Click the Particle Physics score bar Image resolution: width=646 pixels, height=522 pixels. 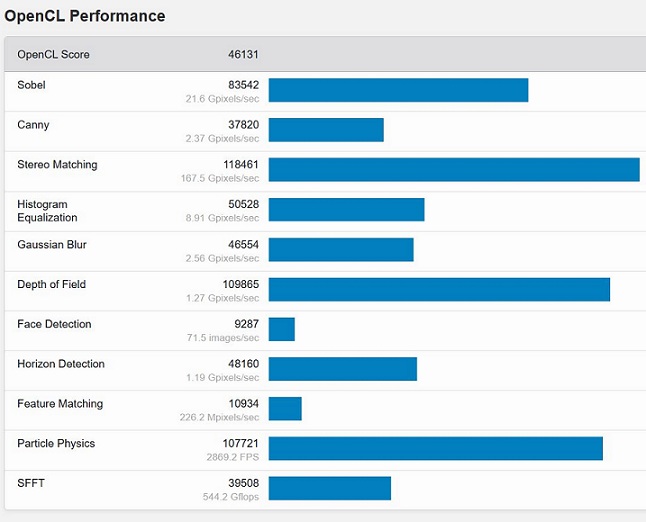436,449
